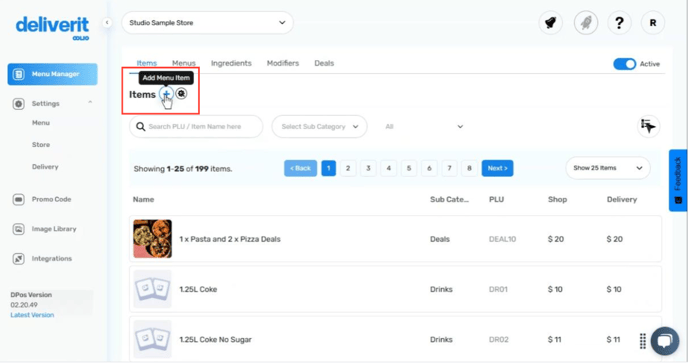Open the Select Sub Category dropdown
The width and height of the screenshot is (688, 363).
tap(319, 126)
